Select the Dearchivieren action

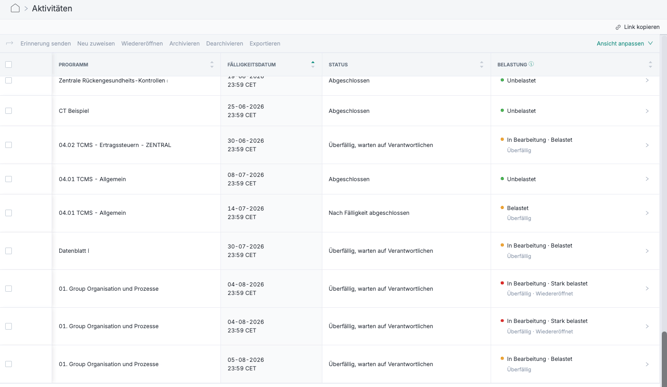pos(225,43)
